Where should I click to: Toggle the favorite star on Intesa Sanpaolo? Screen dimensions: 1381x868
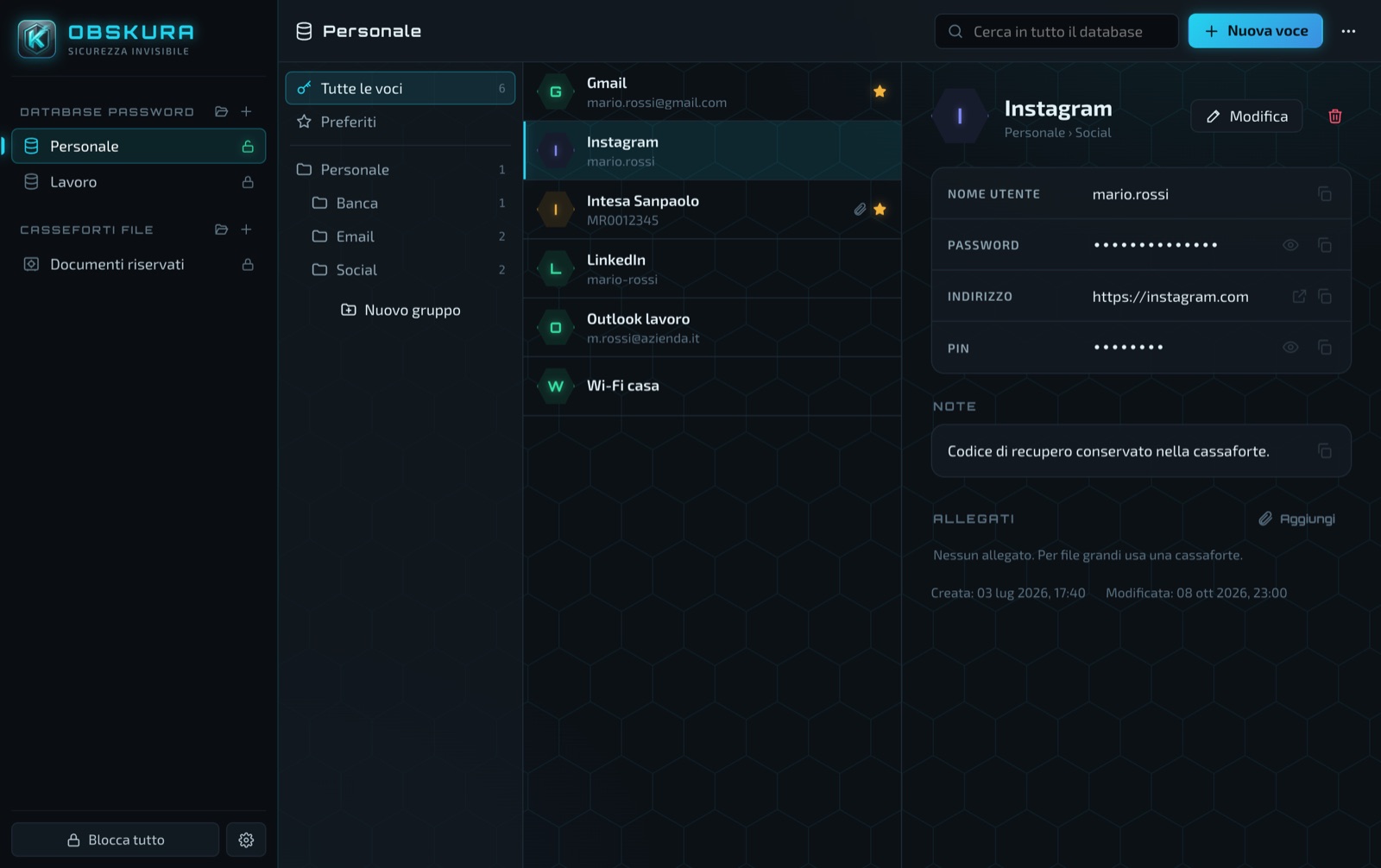880,210
